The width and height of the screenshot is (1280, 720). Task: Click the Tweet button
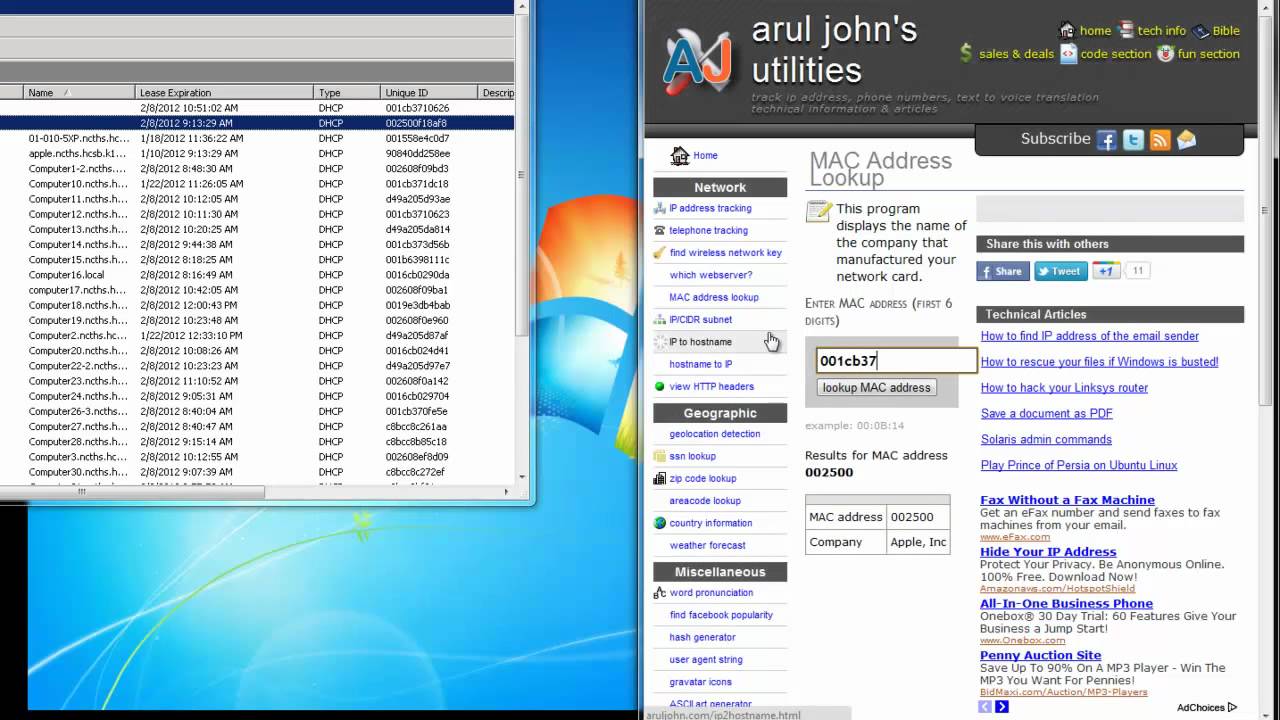coord(1061,271)
